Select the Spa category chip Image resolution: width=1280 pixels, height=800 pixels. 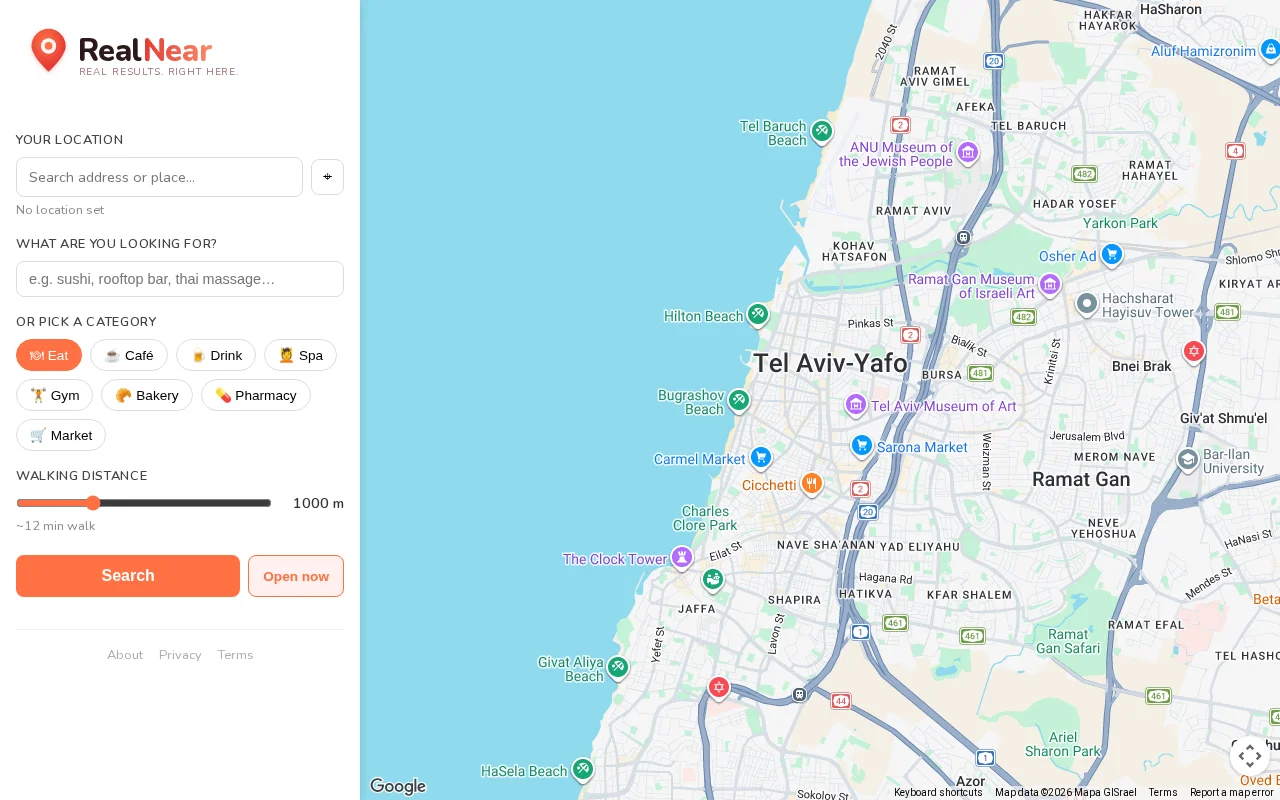[x=300, y=355]
